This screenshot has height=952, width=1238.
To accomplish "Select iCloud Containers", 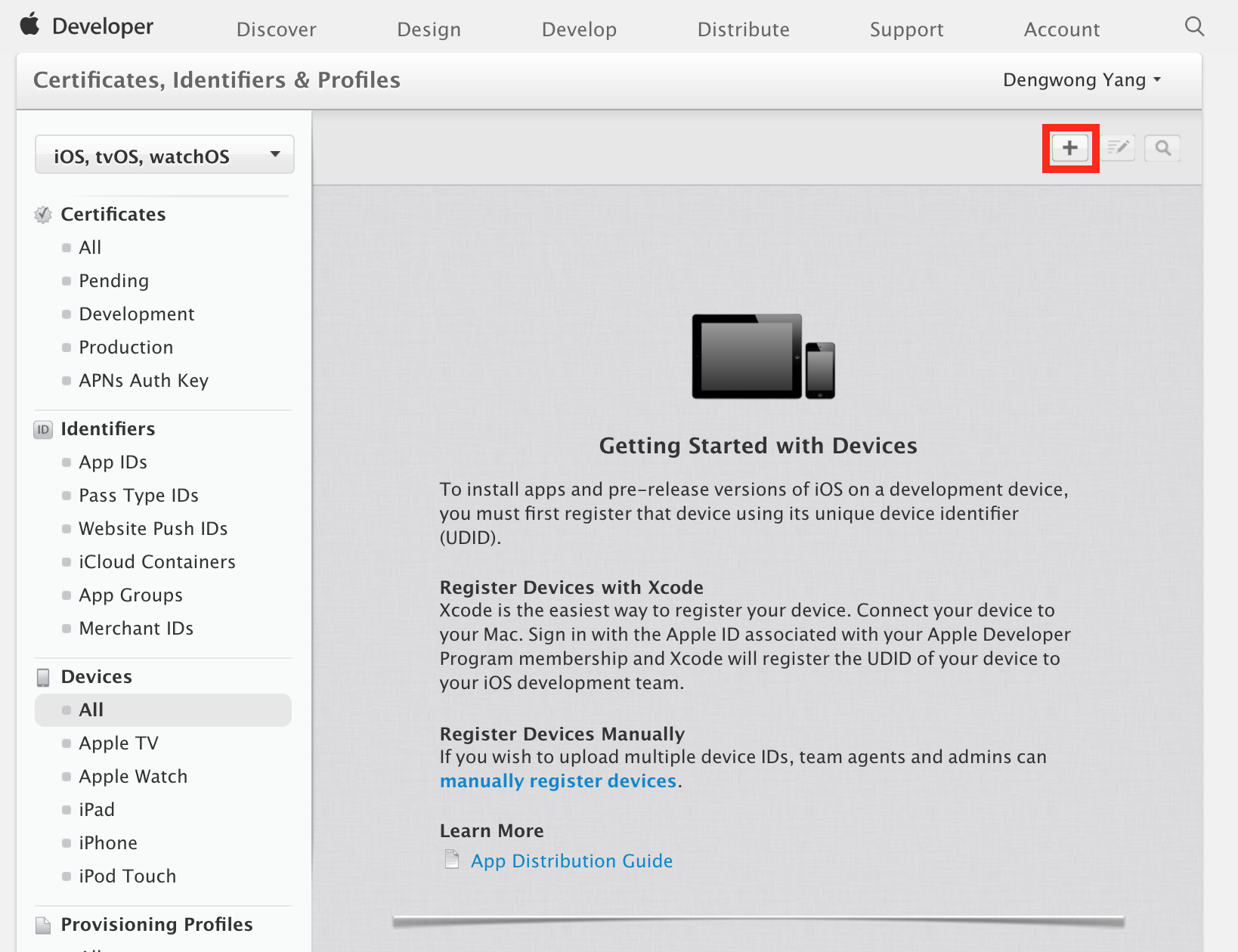I will pos(157,562).
